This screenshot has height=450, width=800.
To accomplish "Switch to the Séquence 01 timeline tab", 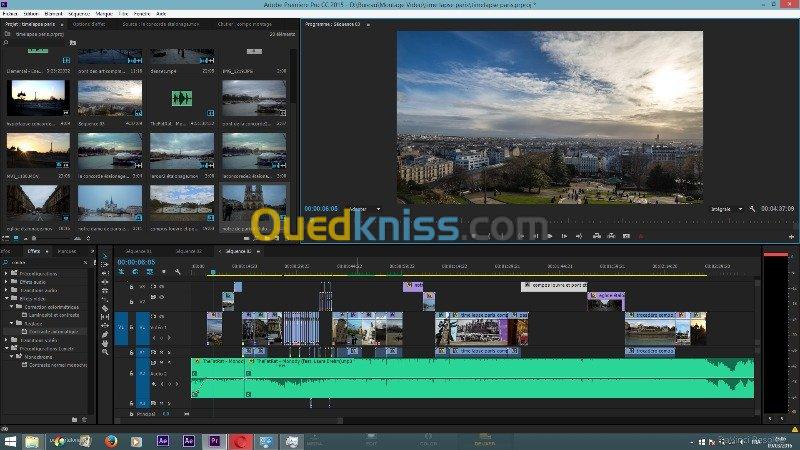I will coord(139,251).
